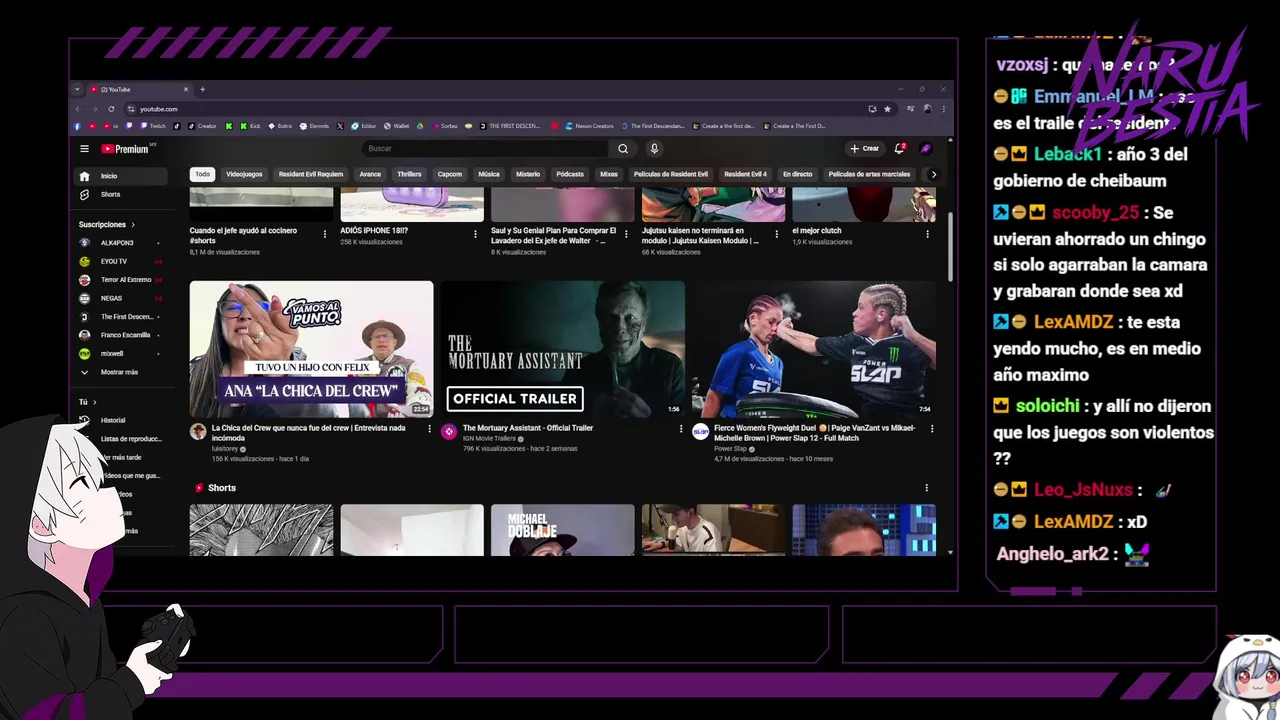1280x720 pixels.
Task: Open the Kick bookmark
Action: click(x=250, y=126)
